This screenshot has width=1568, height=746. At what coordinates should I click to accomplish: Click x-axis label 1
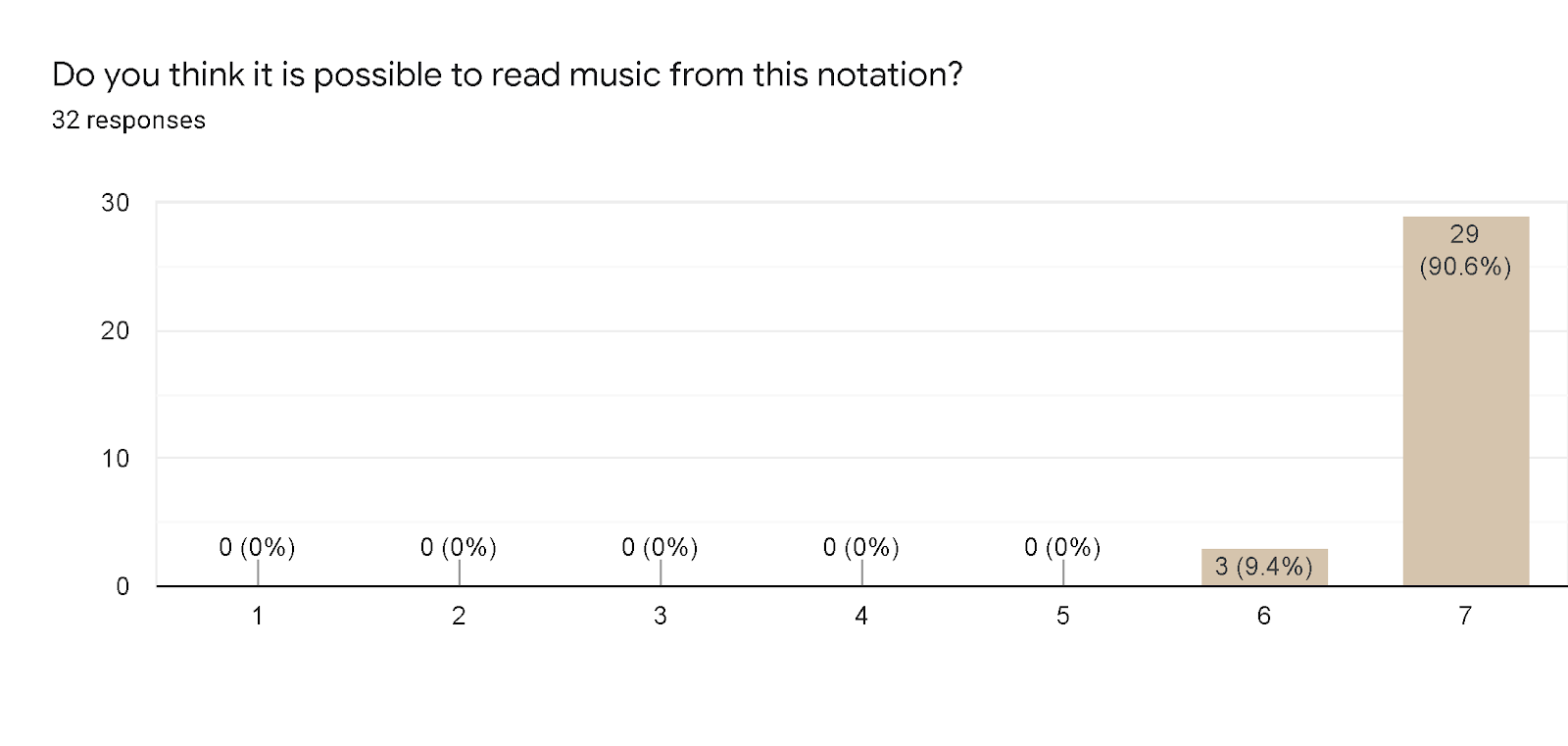click(257, 616)
